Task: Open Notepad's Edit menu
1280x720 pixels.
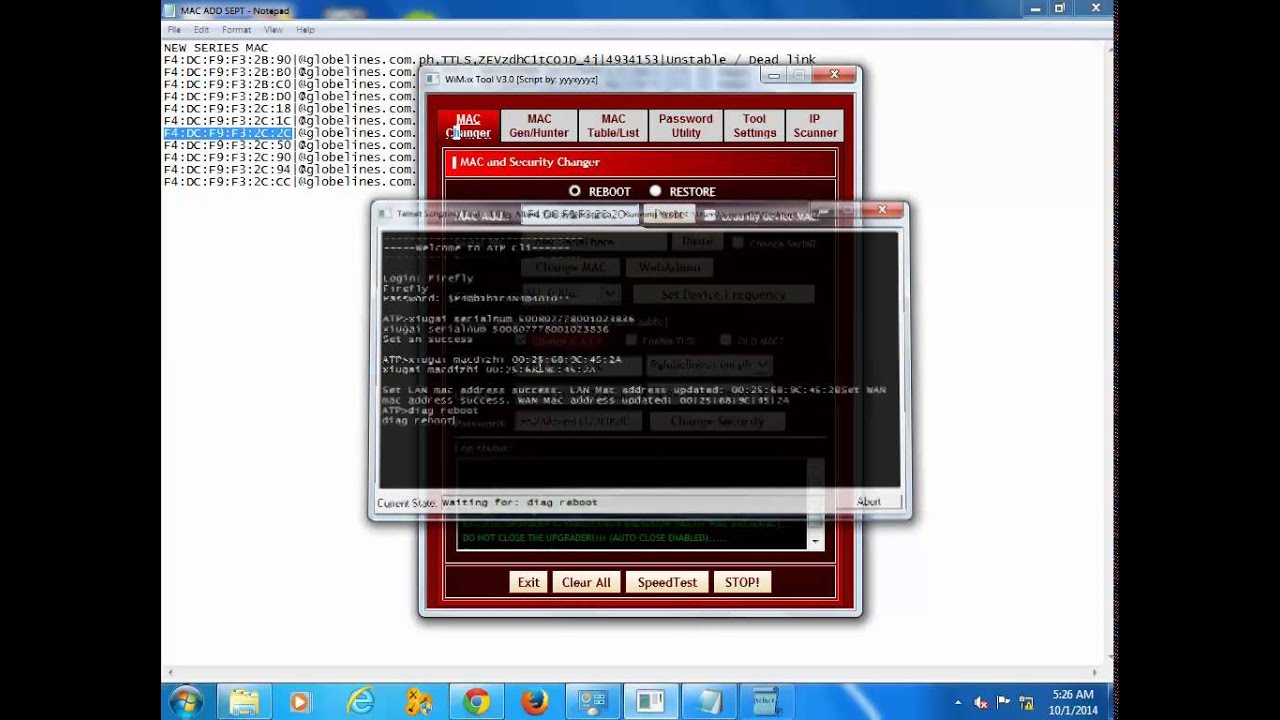Action: point(201,30)
